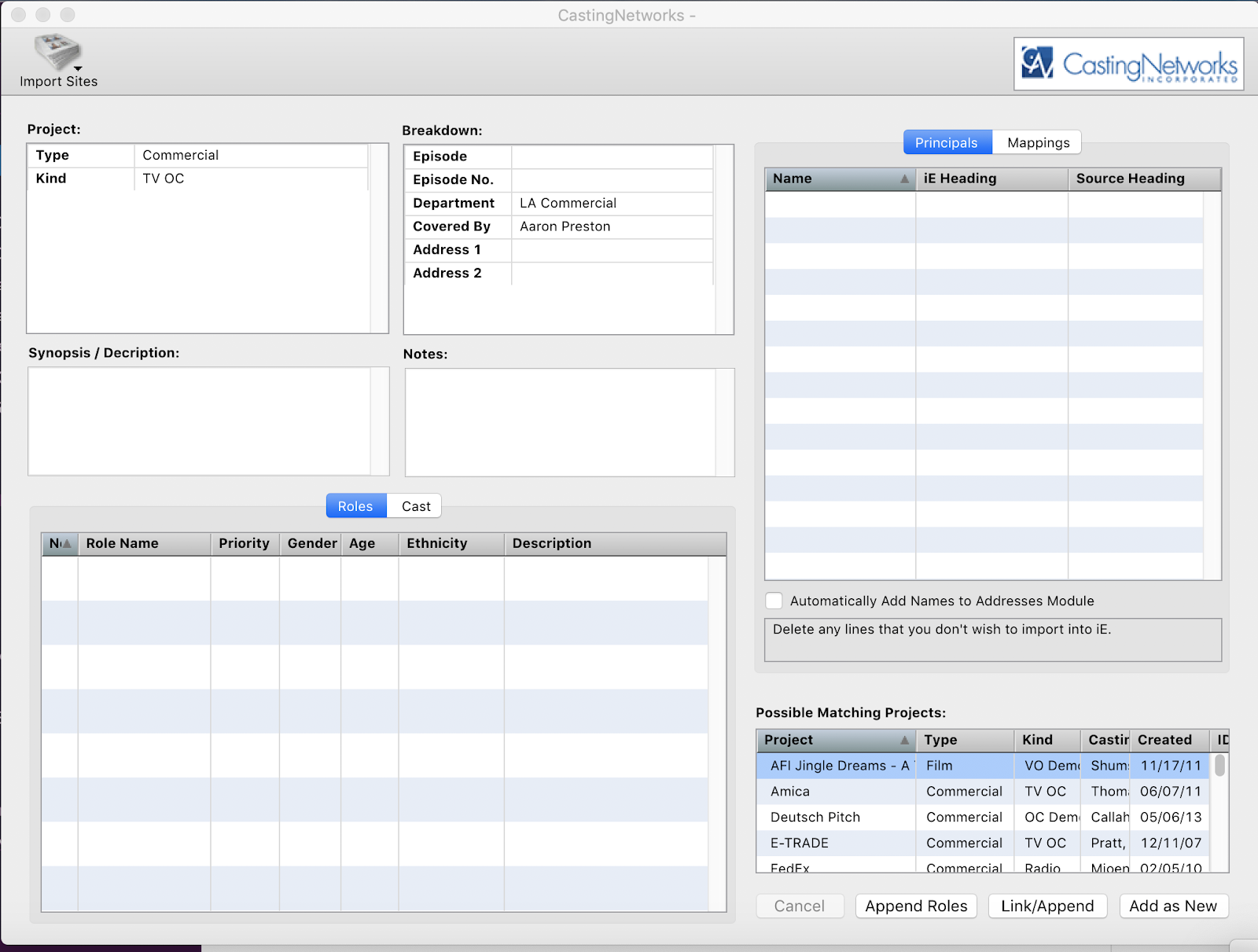Click inside the Notes text area

[x=560, y=422]
